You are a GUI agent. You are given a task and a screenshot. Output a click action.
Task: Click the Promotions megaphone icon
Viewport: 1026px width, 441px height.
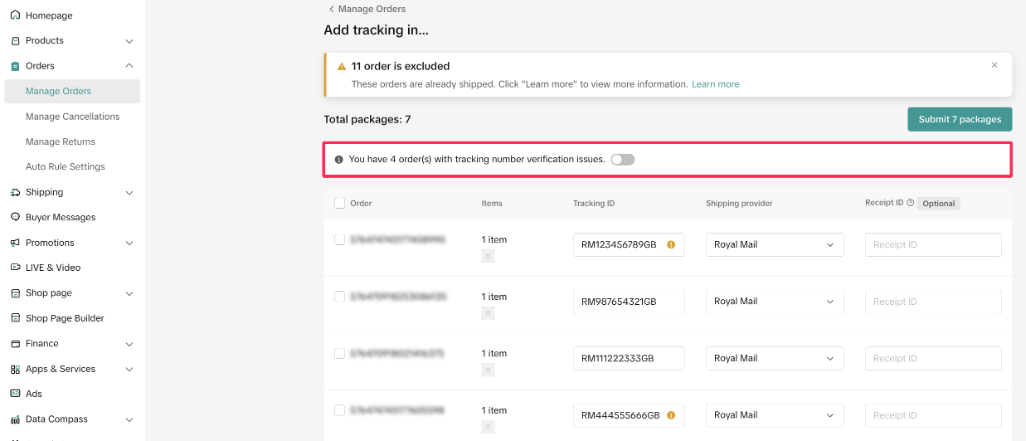coord(15,243)
